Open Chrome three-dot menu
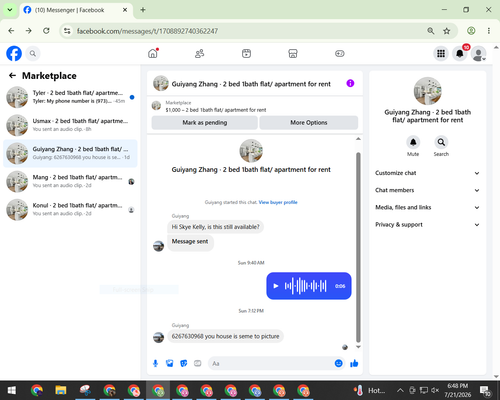 (489, 31)
